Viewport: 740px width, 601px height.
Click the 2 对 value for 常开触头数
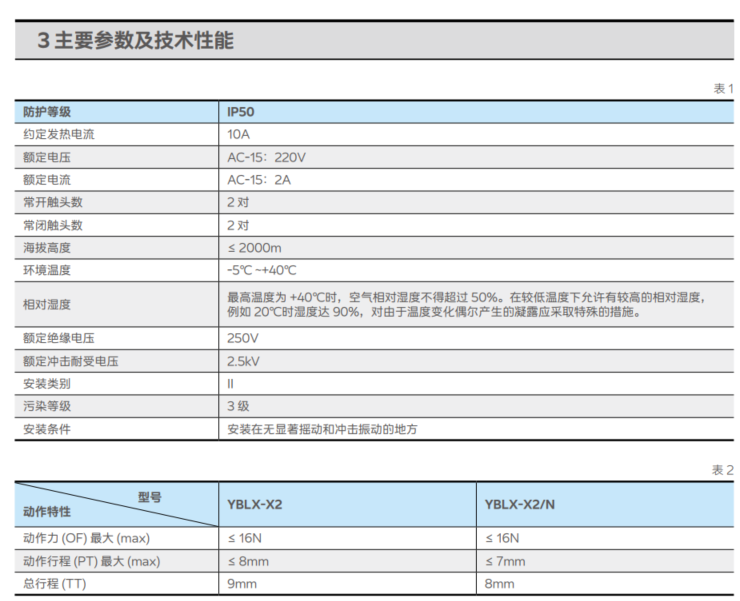(238, 203)
